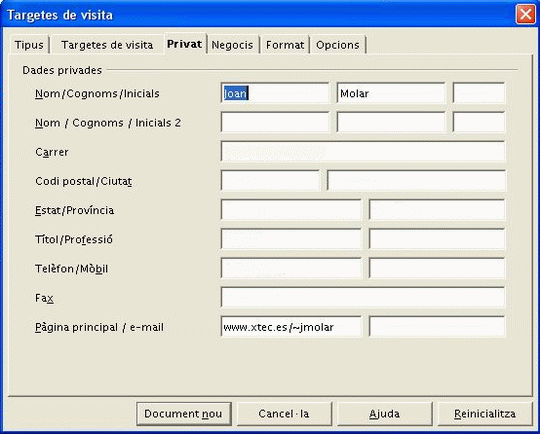Select the homepage field with www.xtec.es
This screenshot has width=540, height=434.
point(291,327)
